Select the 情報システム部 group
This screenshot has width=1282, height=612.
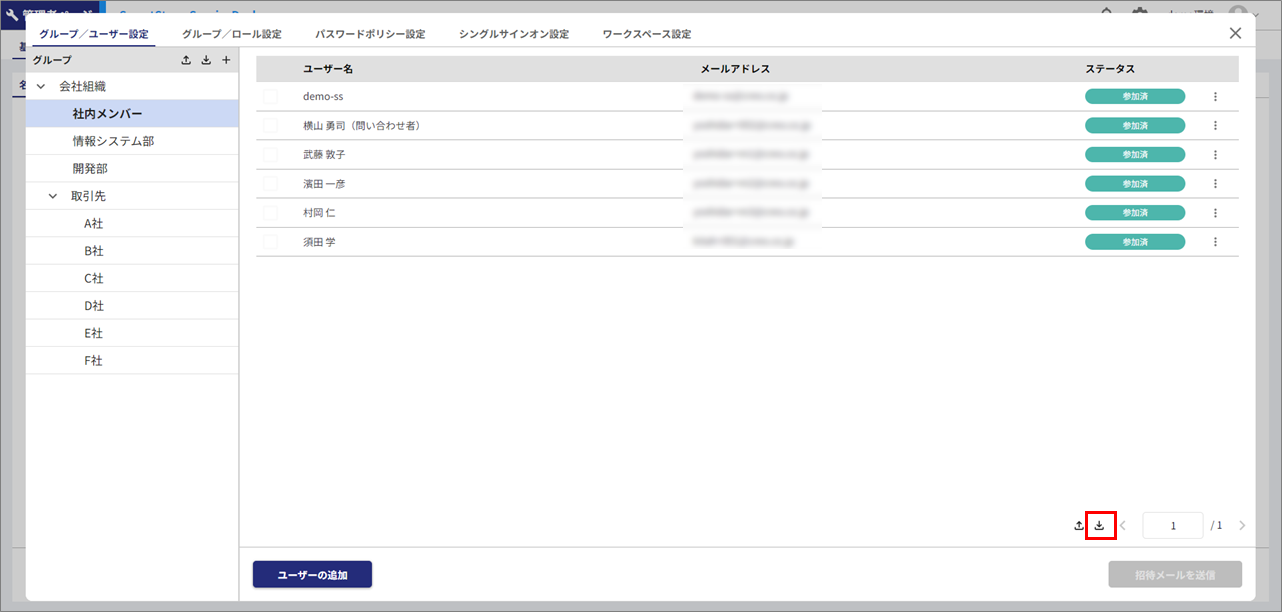pyautogui.click(x=113, y=142)
